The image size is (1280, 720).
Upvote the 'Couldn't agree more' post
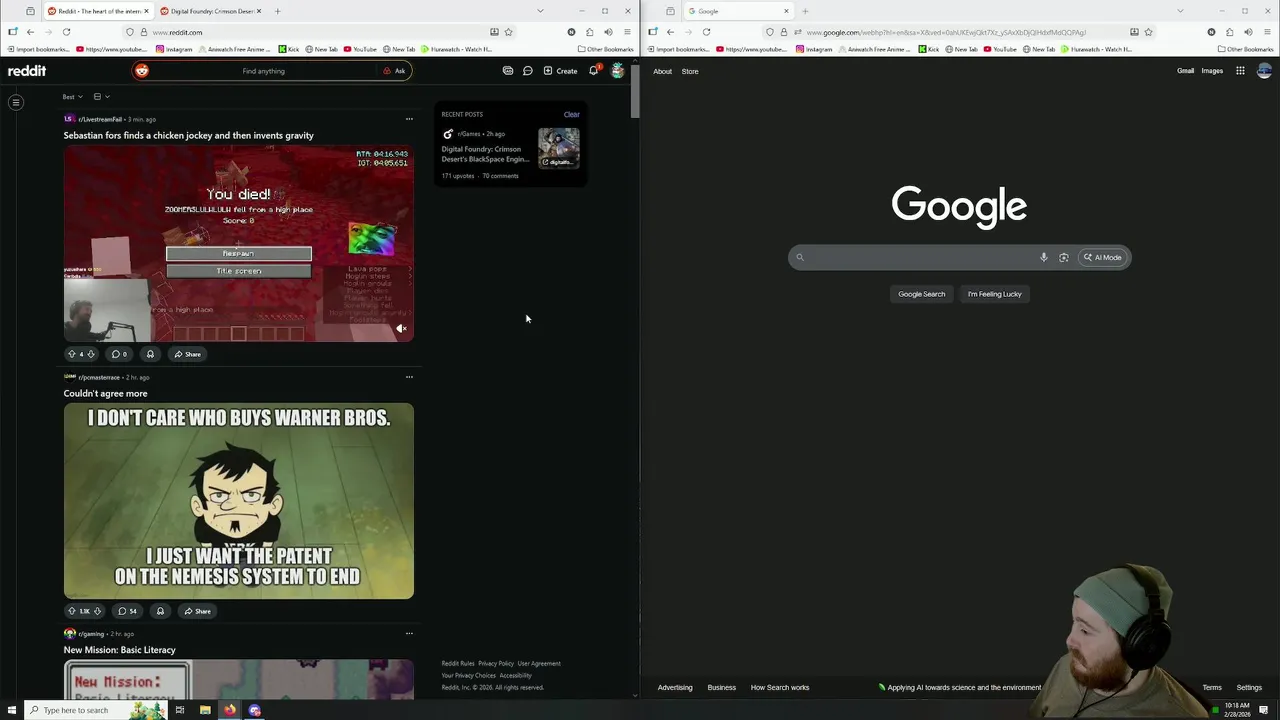[x=71, y=611]
